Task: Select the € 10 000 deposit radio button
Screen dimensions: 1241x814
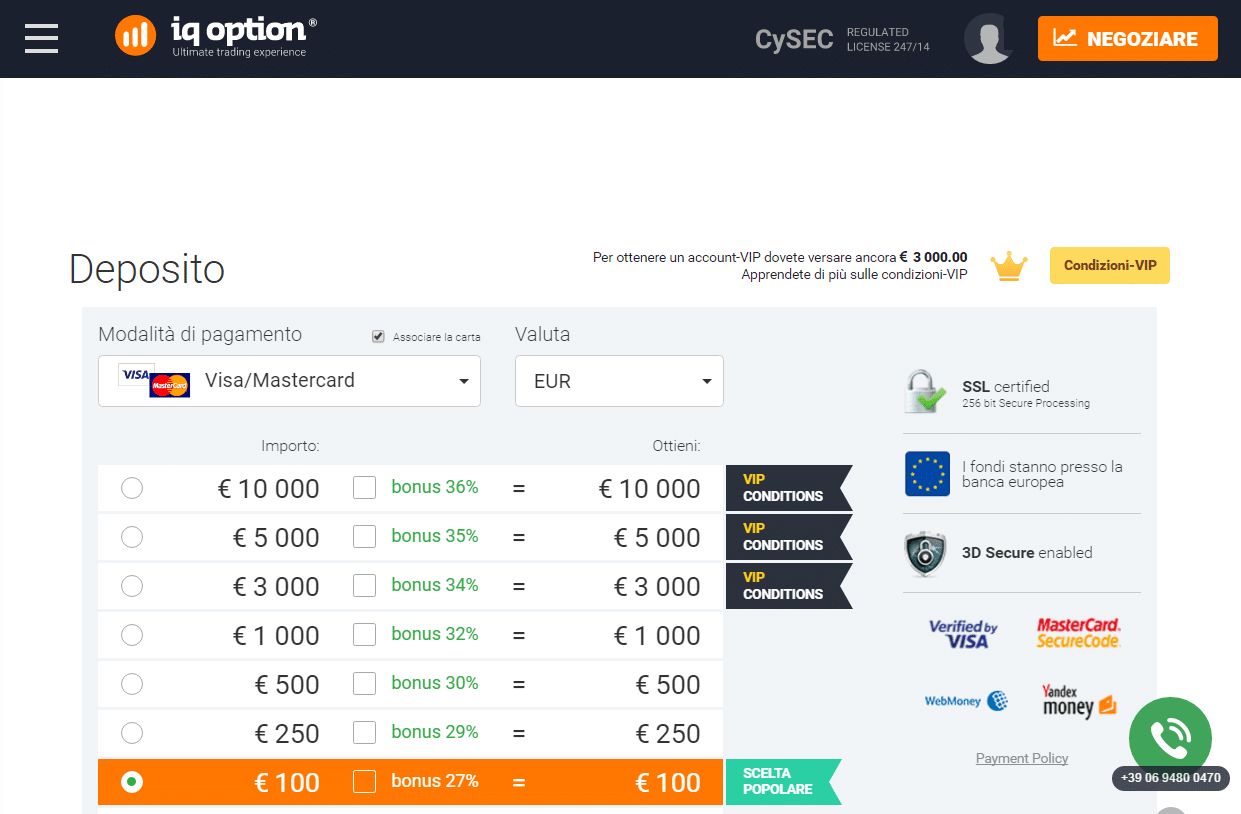Action: (132, 488)
